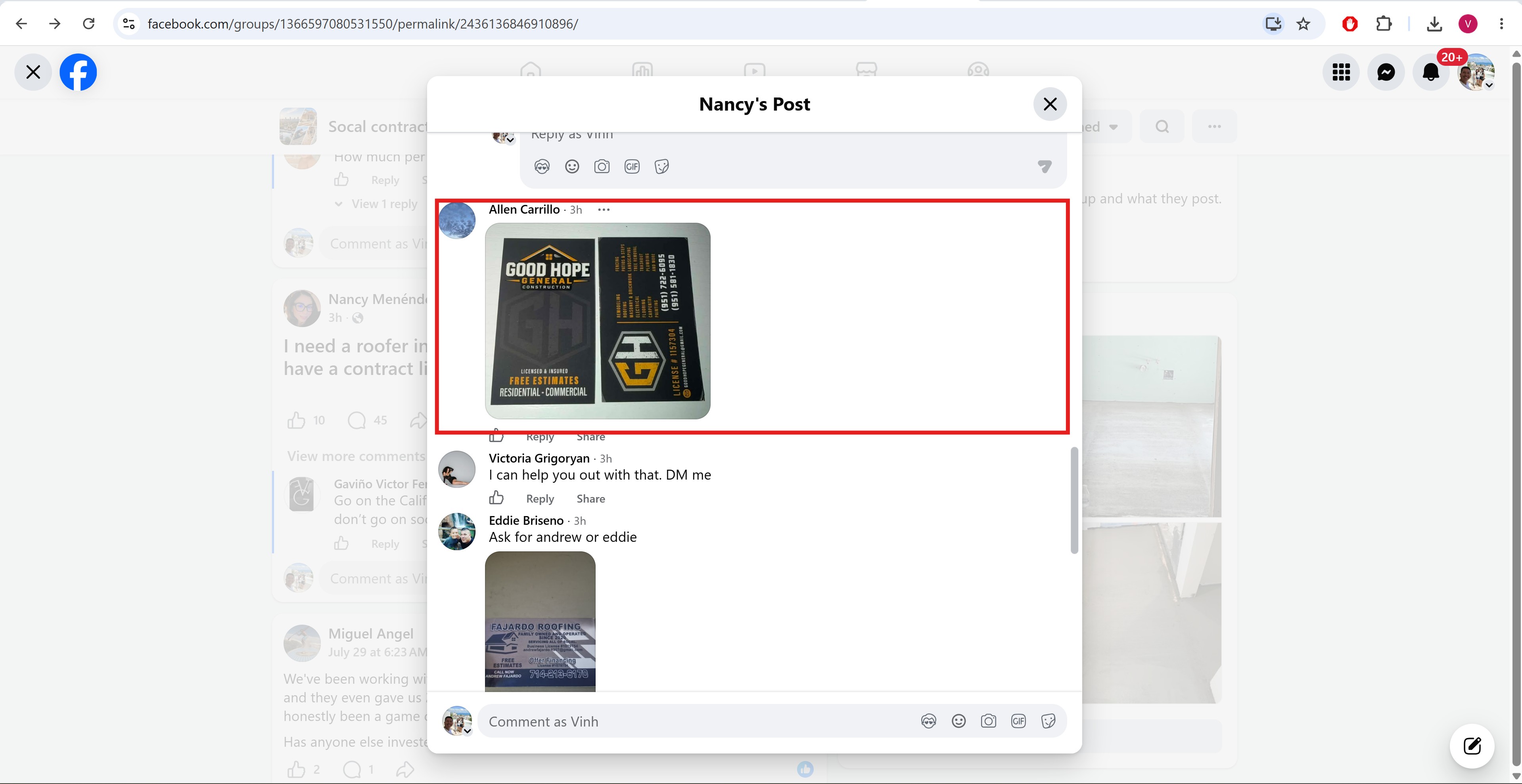Image resolution: width=1522 pixels, height=784 pixels.
Task: Open Eddie Briseno's profile name link
Action: click(526, 521)
